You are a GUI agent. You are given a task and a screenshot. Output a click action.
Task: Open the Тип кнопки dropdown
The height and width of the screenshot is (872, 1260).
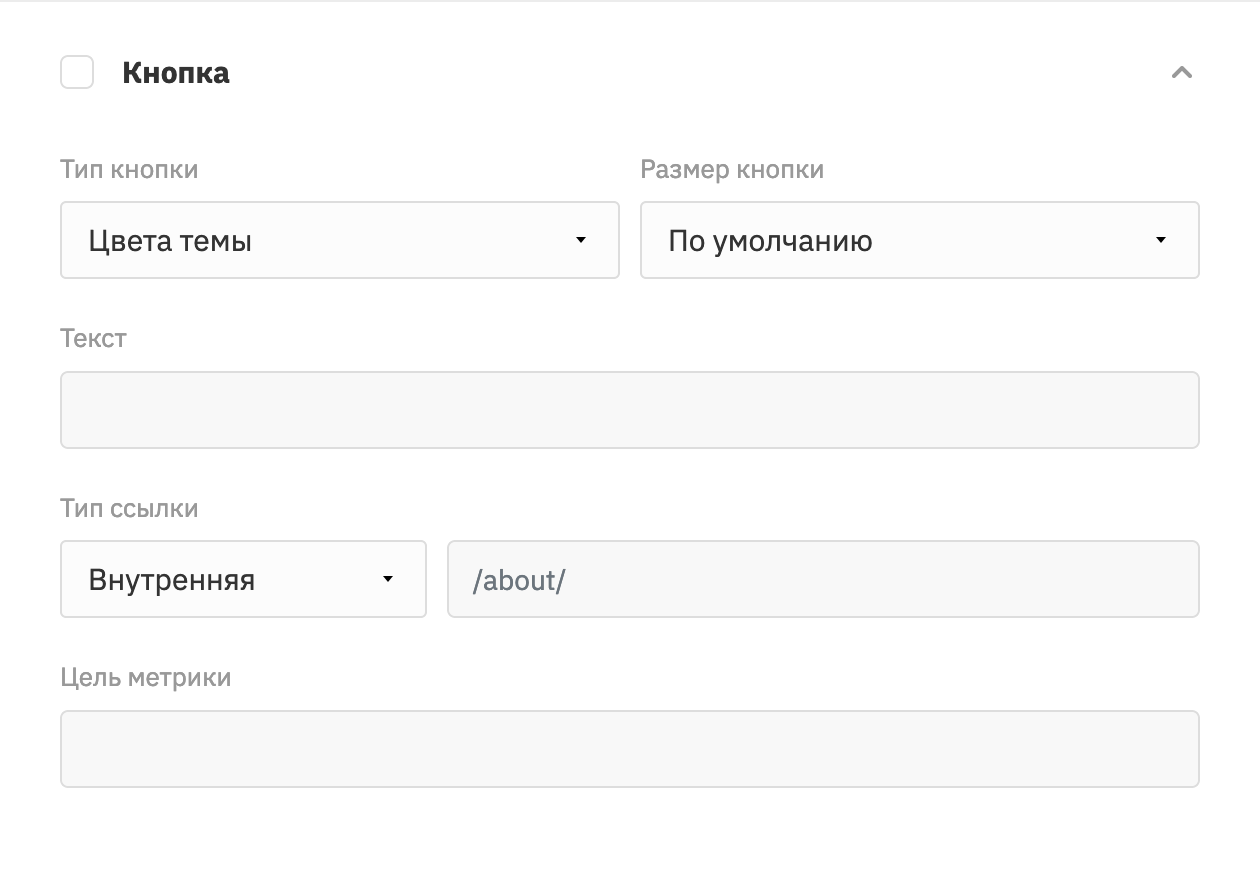coord(340,240)
